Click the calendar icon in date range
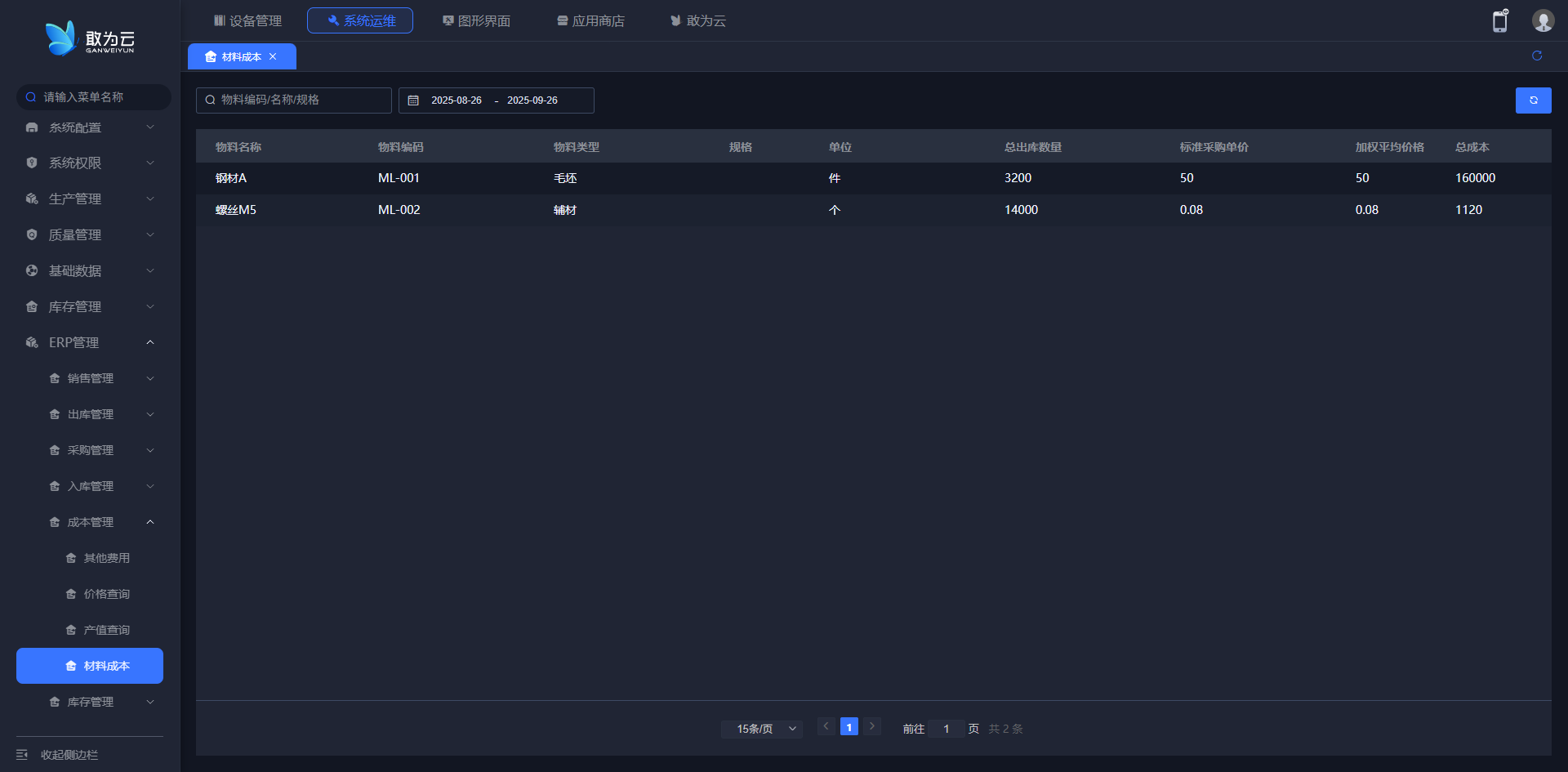Viewport: 1568px width, 772px height. 413,100
